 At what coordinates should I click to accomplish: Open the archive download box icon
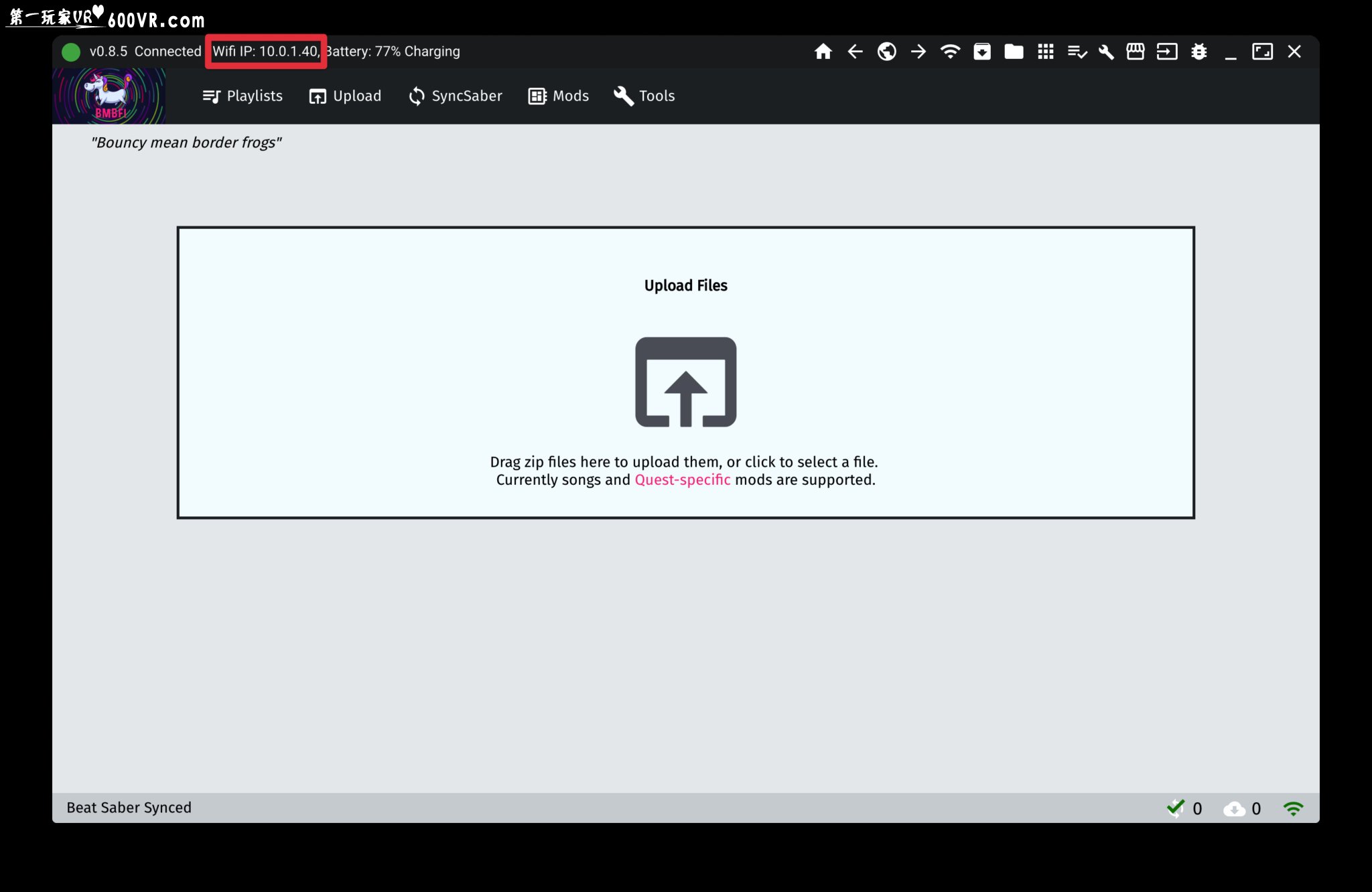point(982,52)
